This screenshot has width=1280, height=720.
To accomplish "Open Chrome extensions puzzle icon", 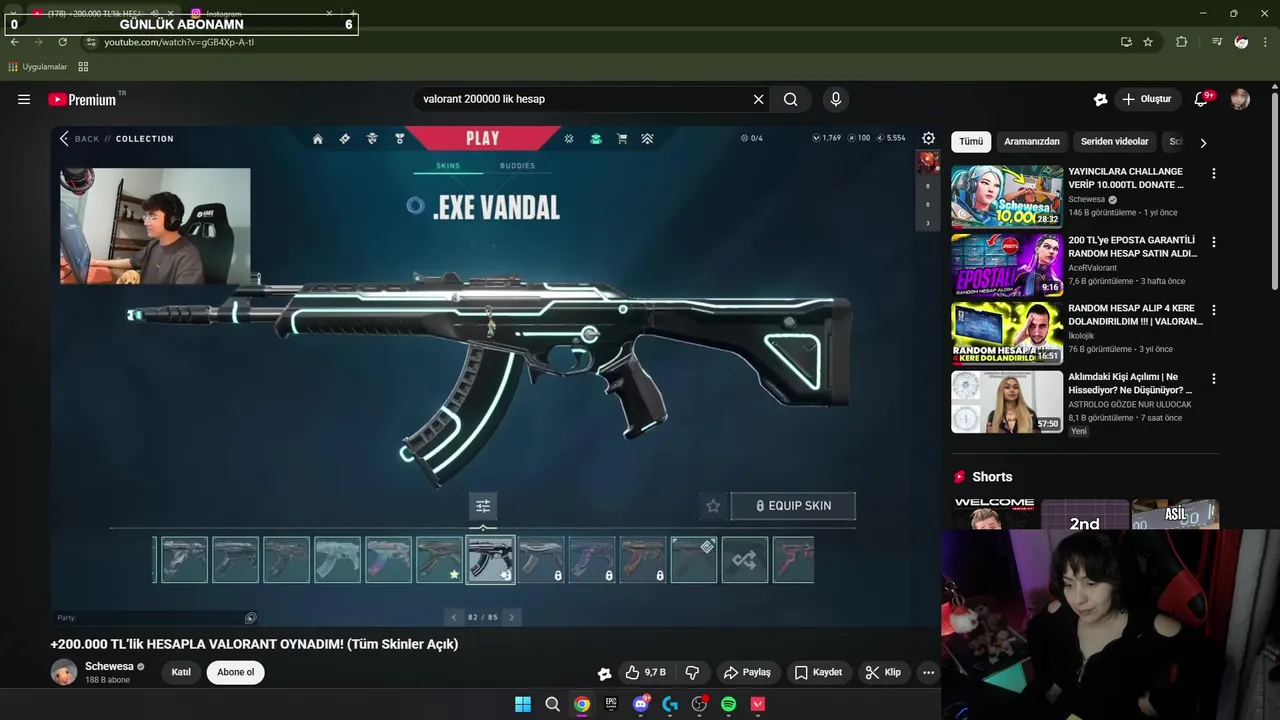I will coord(1181,42).
